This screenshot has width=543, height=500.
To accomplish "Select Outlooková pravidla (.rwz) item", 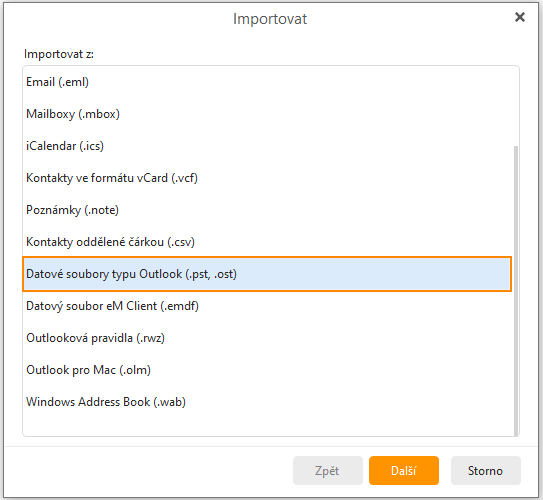I will click(267, 338).
